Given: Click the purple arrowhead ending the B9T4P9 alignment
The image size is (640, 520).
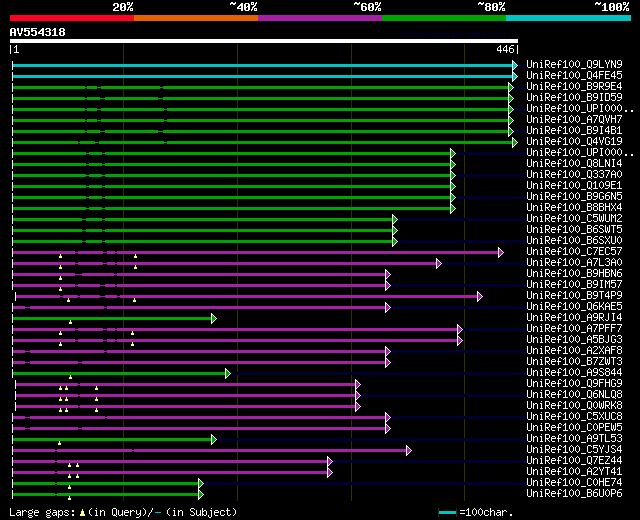Looking at the screenshot, I should click(x=480, y=297).
